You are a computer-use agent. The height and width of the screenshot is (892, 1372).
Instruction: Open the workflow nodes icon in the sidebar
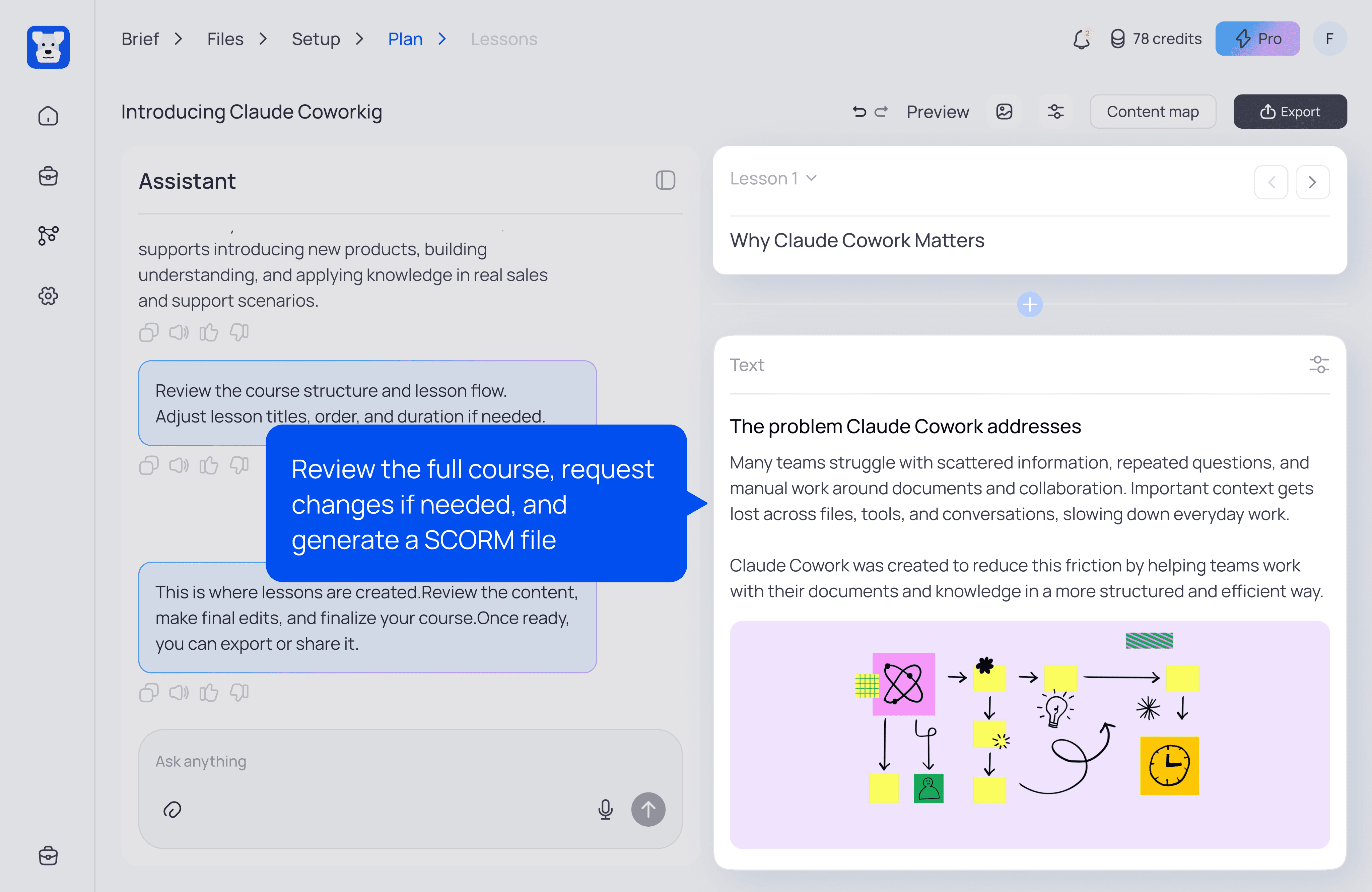[48, 235]
